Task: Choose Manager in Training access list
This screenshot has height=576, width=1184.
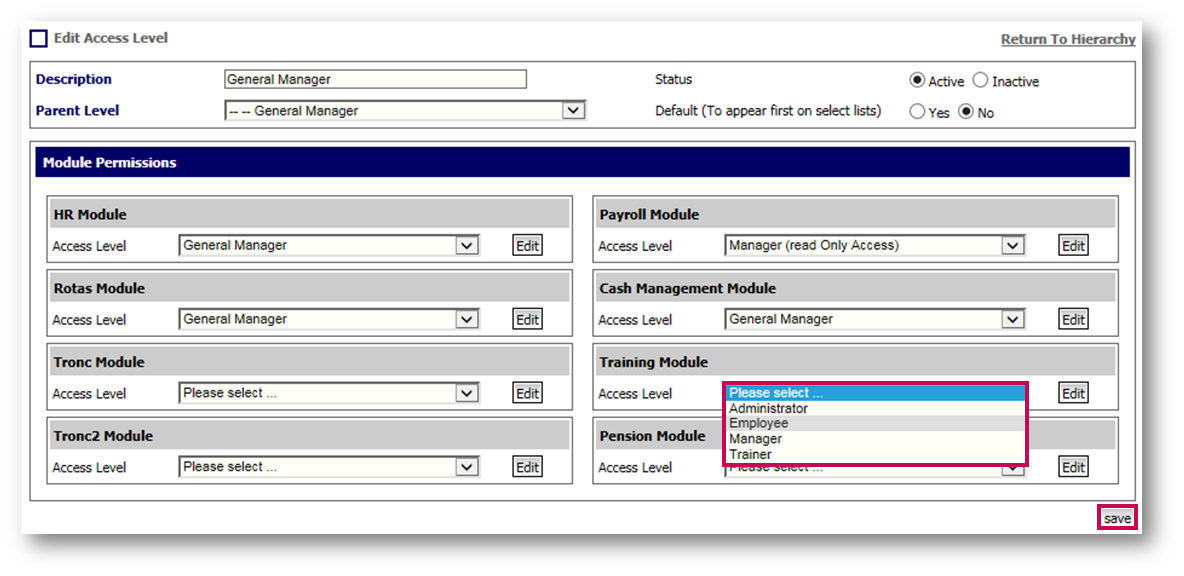Action: coord(756,438)
